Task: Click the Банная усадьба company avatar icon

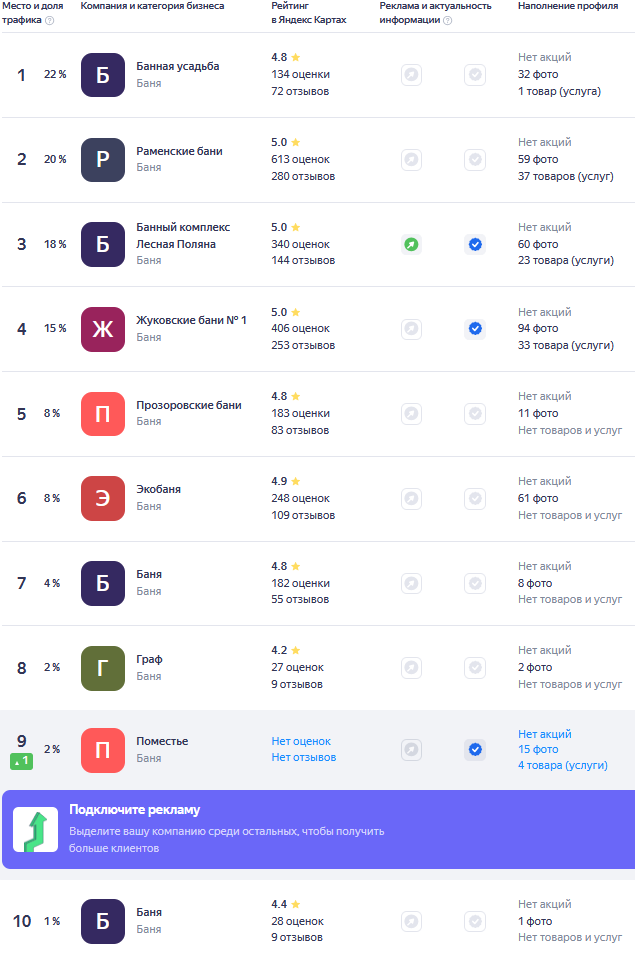Action: [103, 75]
